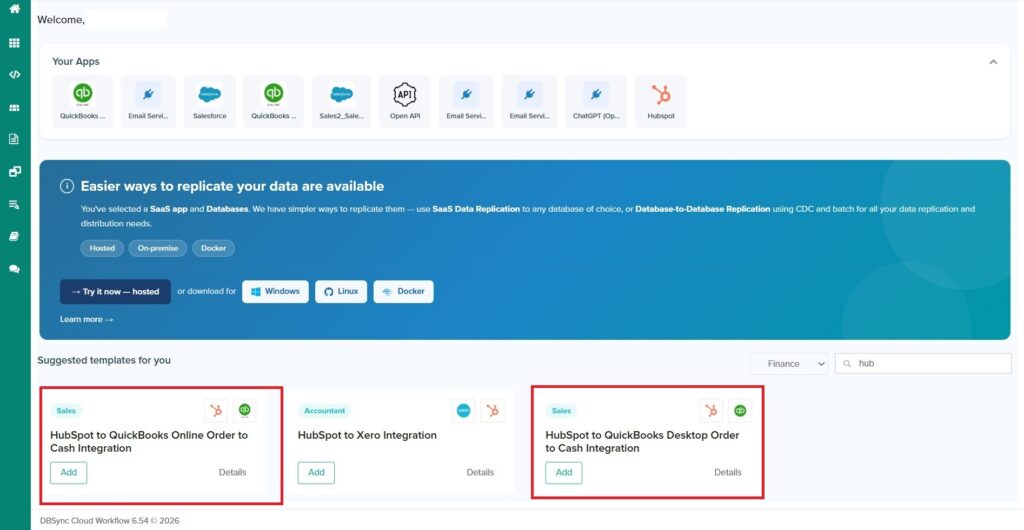
Task: Click the Sales tag on QuickBooks Online card
Action: coord(66,411)
